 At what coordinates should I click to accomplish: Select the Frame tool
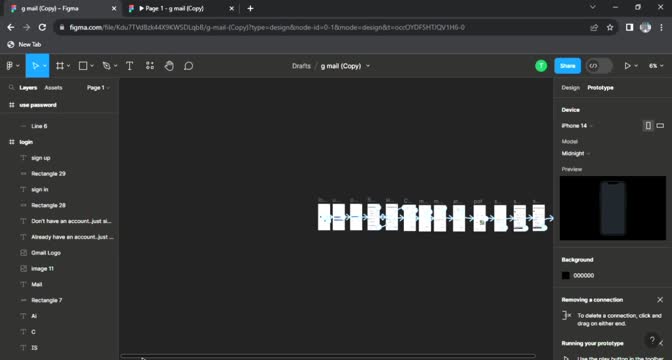point(60,66)
